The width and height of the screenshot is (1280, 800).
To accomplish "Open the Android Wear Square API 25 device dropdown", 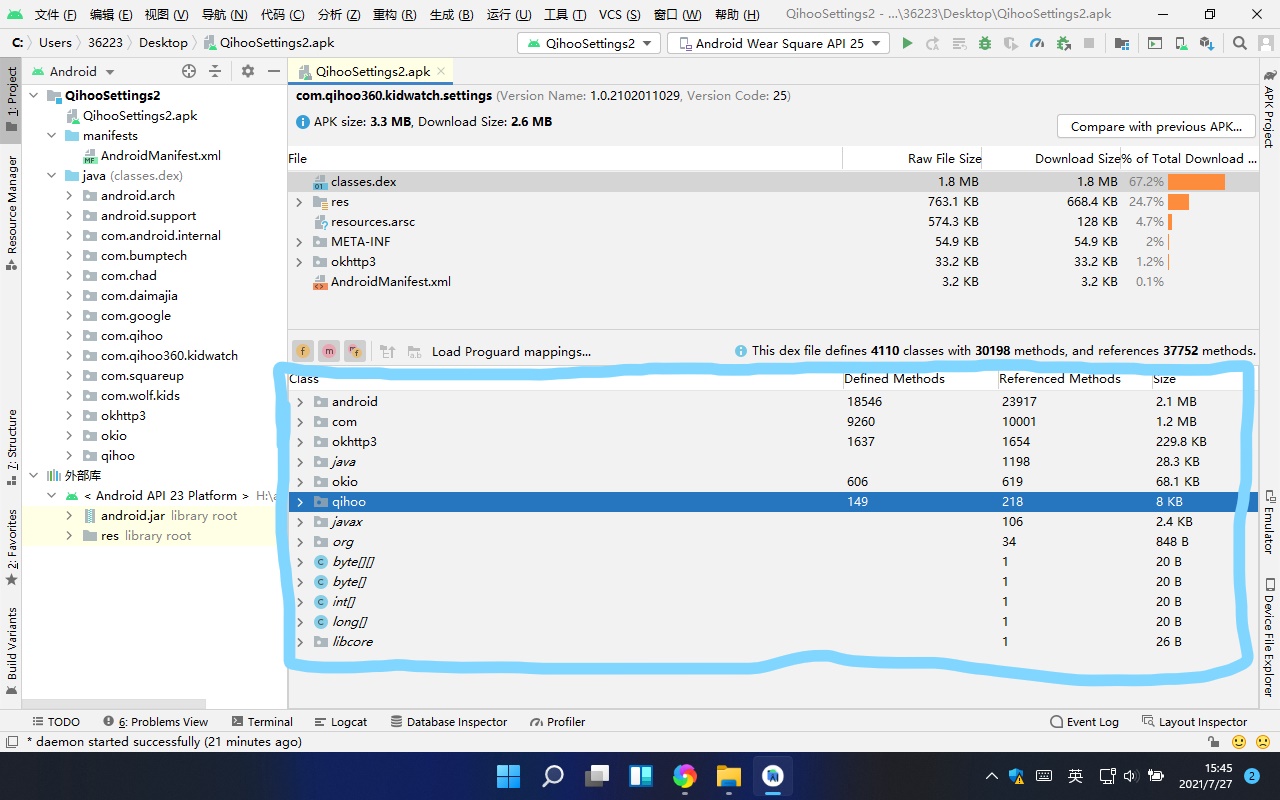I will pyautogui.click(x=778, y=43).
